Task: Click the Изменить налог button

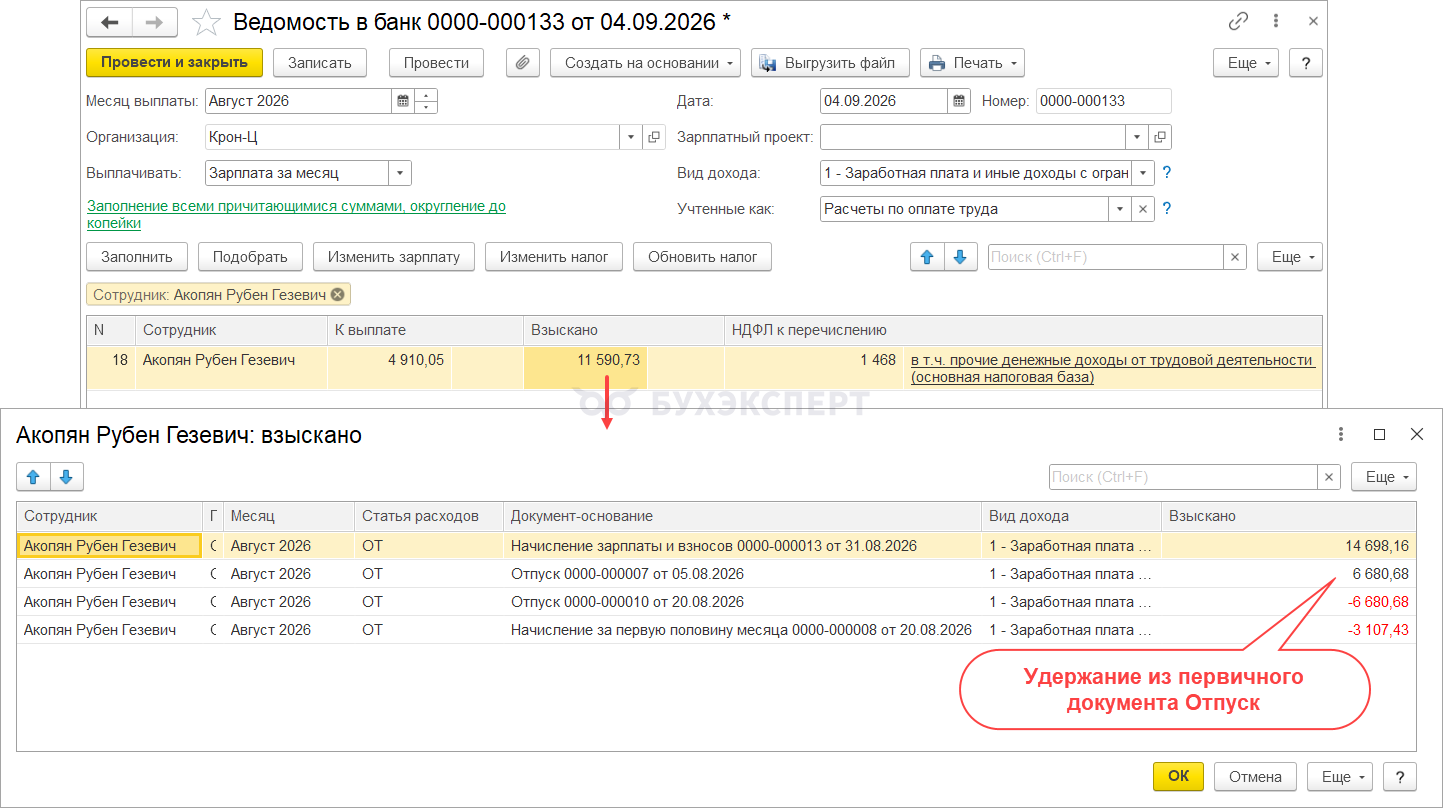Action: [x=554, y=257]
